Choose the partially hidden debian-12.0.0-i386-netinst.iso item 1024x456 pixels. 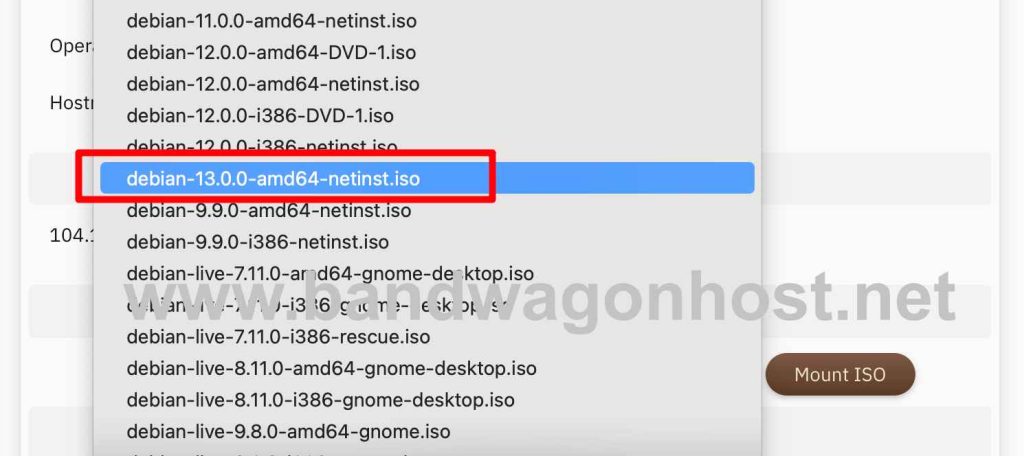click(427, 146)
